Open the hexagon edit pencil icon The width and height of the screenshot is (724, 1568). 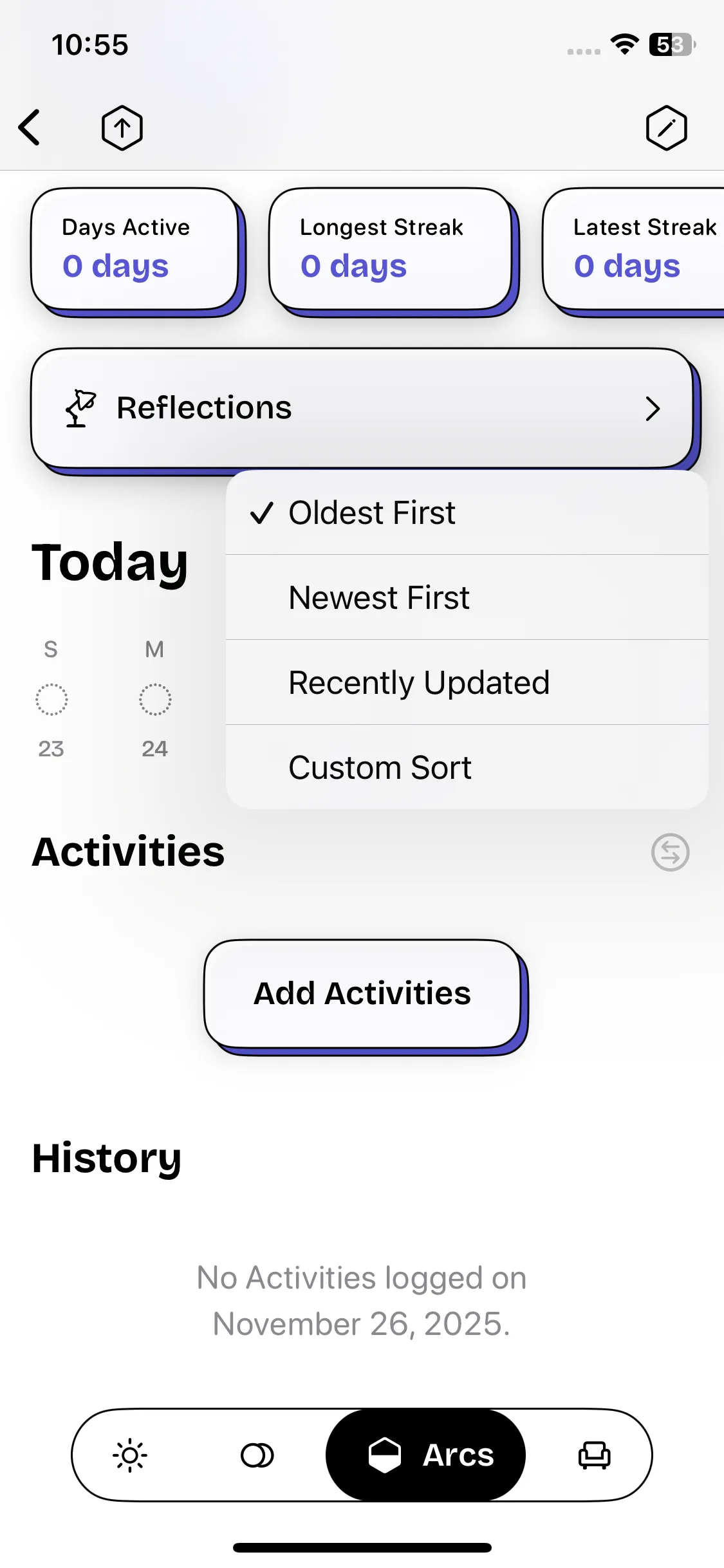[x=666, y=127]
